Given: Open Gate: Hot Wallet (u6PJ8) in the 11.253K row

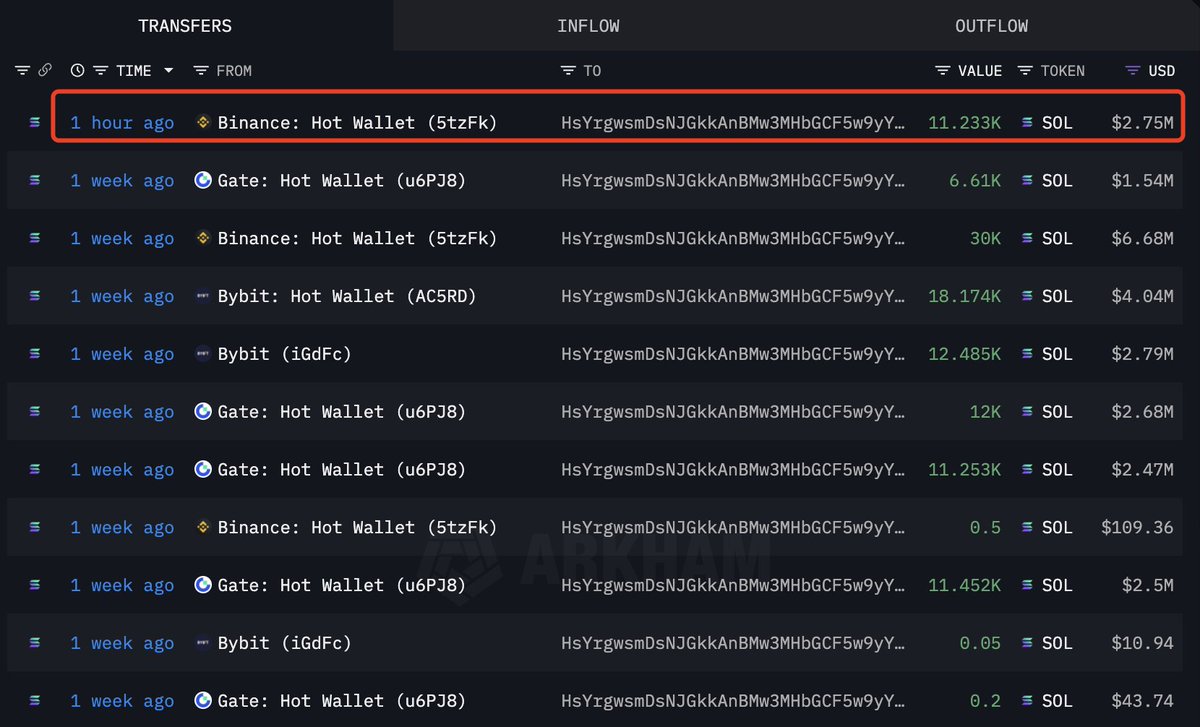Looking at the screenshot, I should pyautogui.click(x=341, y=470).
